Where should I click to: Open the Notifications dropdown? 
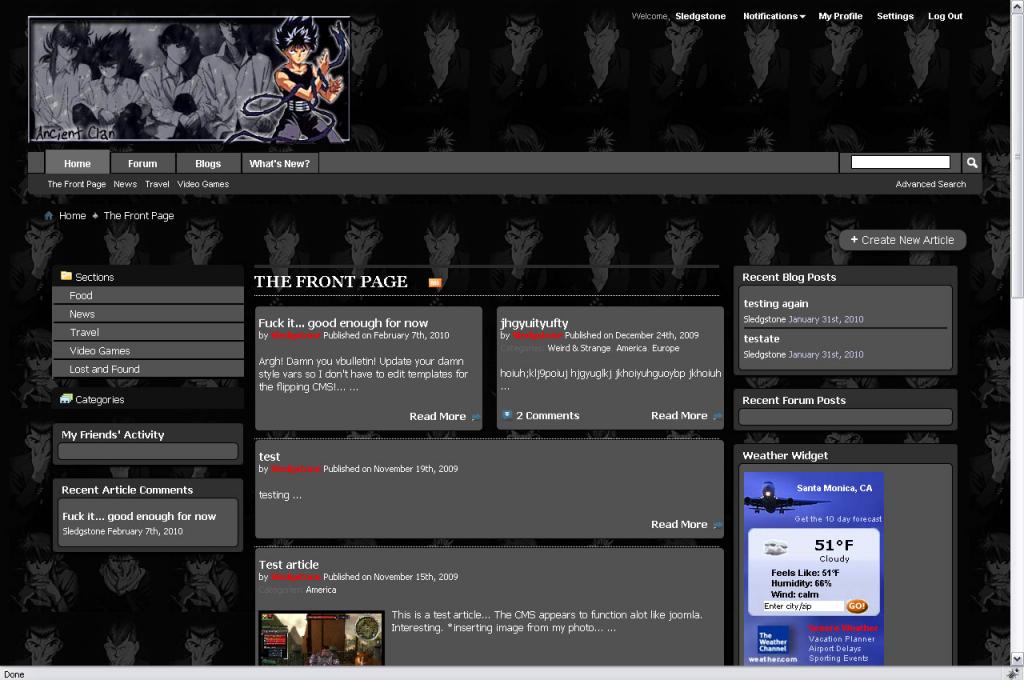[x=774, y=16]
